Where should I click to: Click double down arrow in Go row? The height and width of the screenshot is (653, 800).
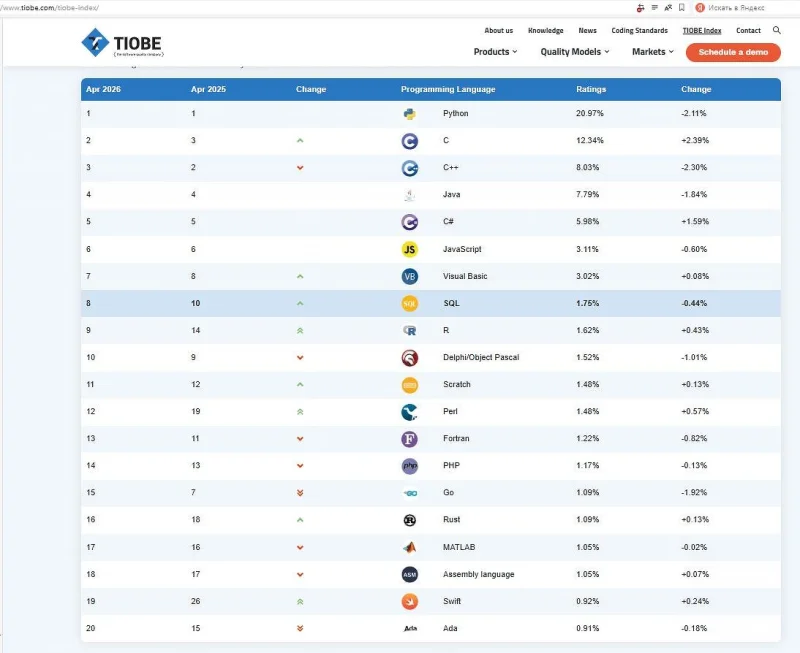(300, 493)
